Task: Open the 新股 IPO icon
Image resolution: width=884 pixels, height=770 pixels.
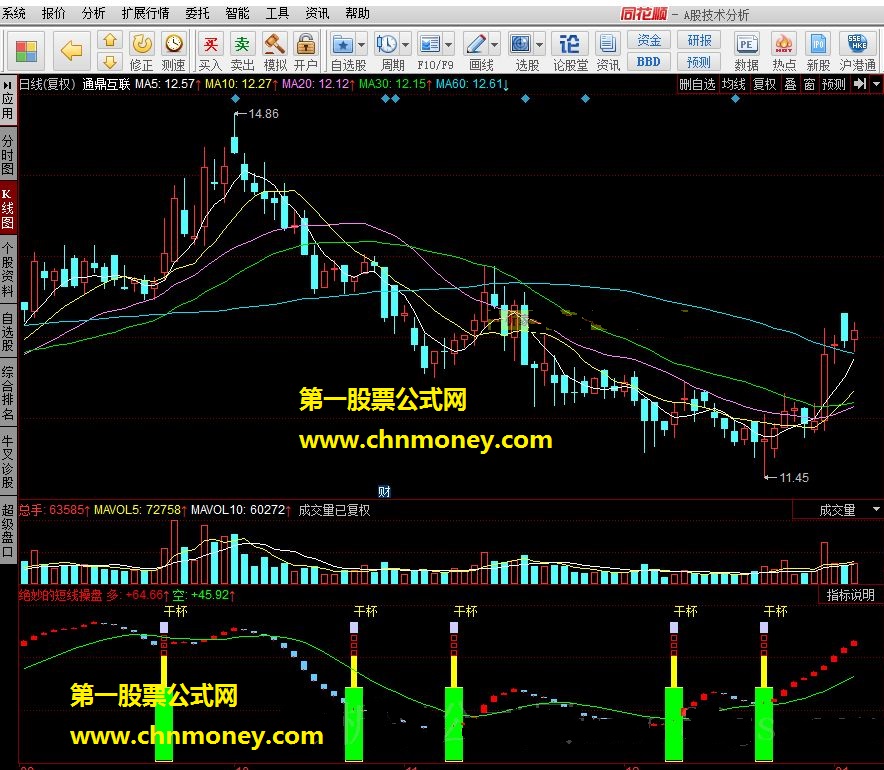Action: [818, 51]
